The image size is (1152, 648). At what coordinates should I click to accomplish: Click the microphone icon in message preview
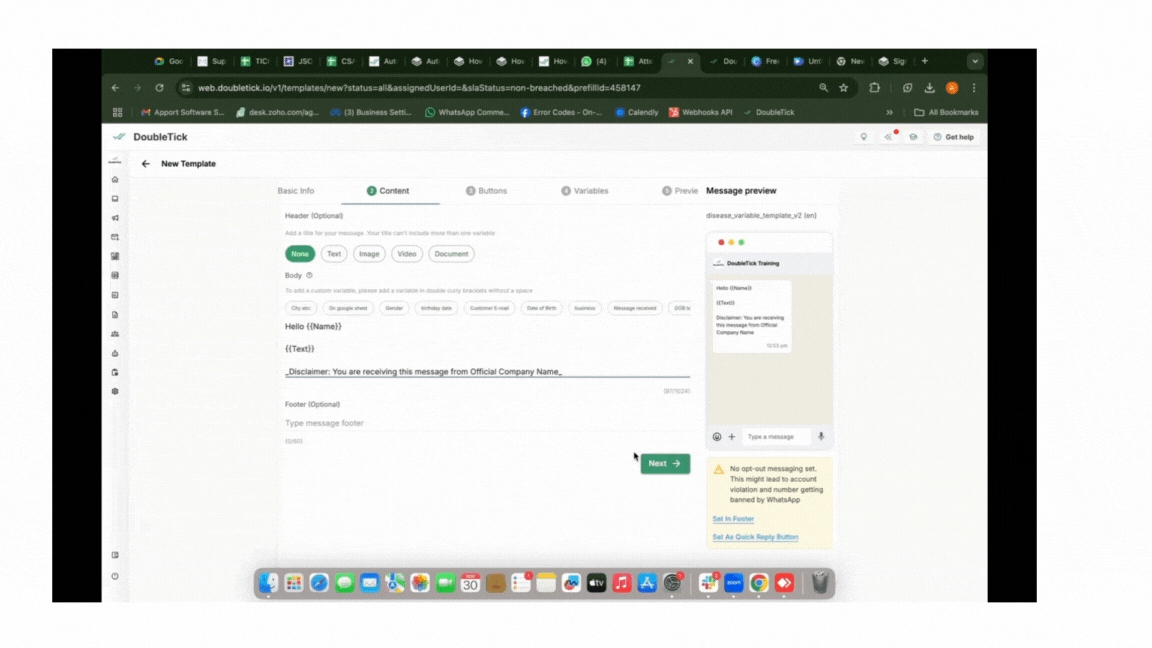point(821,437)
